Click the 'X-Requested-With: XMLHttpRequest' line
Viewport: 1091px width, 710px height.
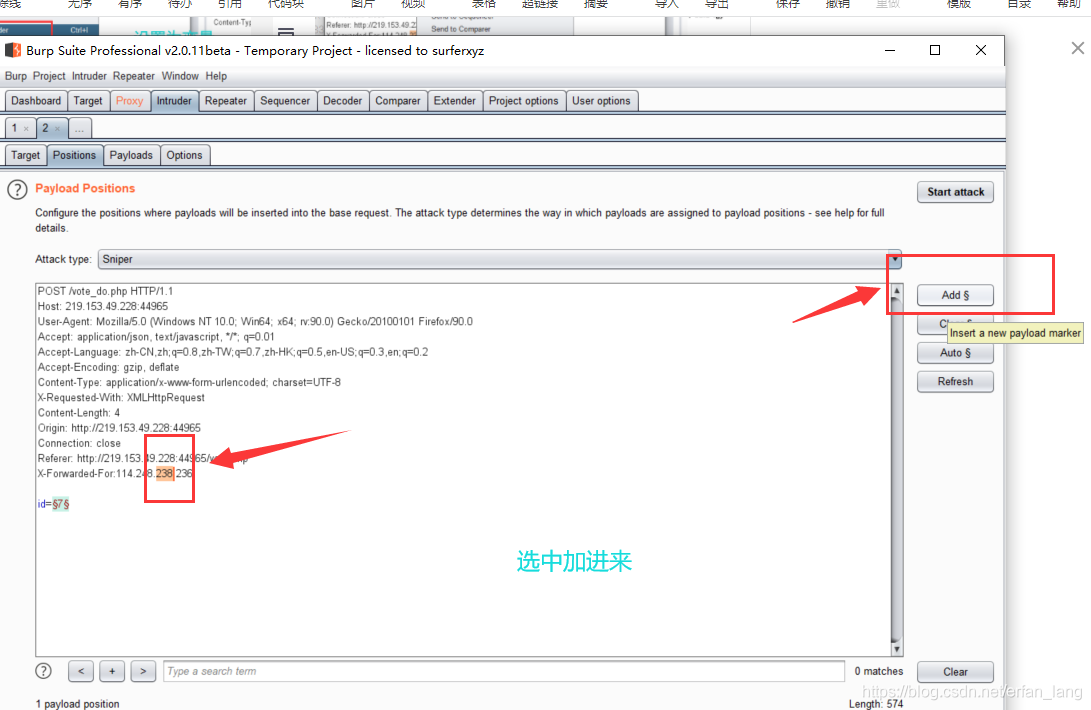pos(121,397)
